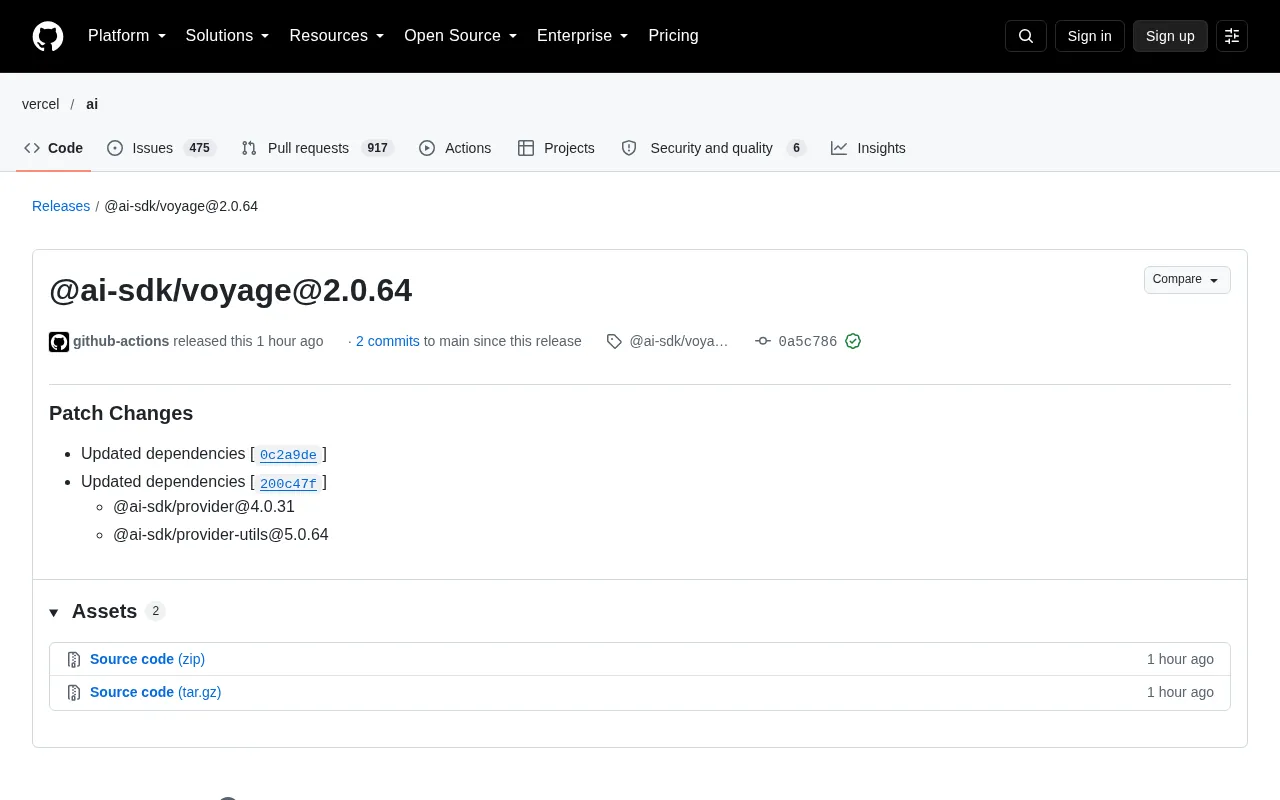The image size is (1280, 800).
Task: Click the zip file icon for Source code
Action: 74,660
